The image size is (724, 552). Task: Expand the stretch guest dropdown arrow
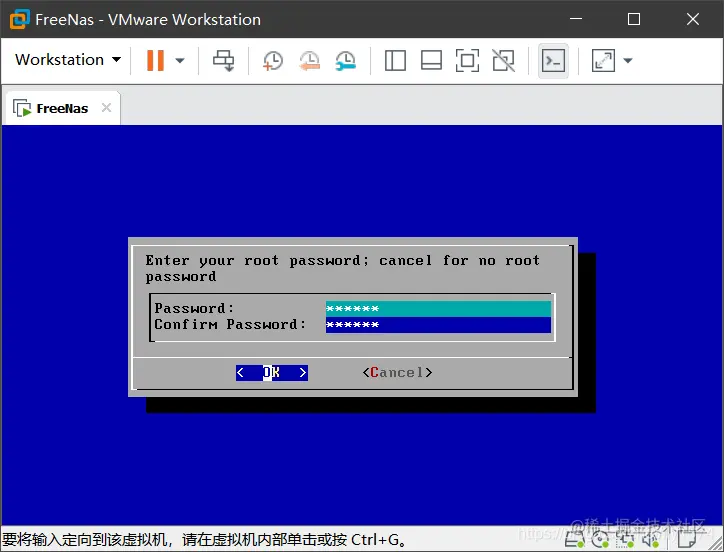point(627,61)
